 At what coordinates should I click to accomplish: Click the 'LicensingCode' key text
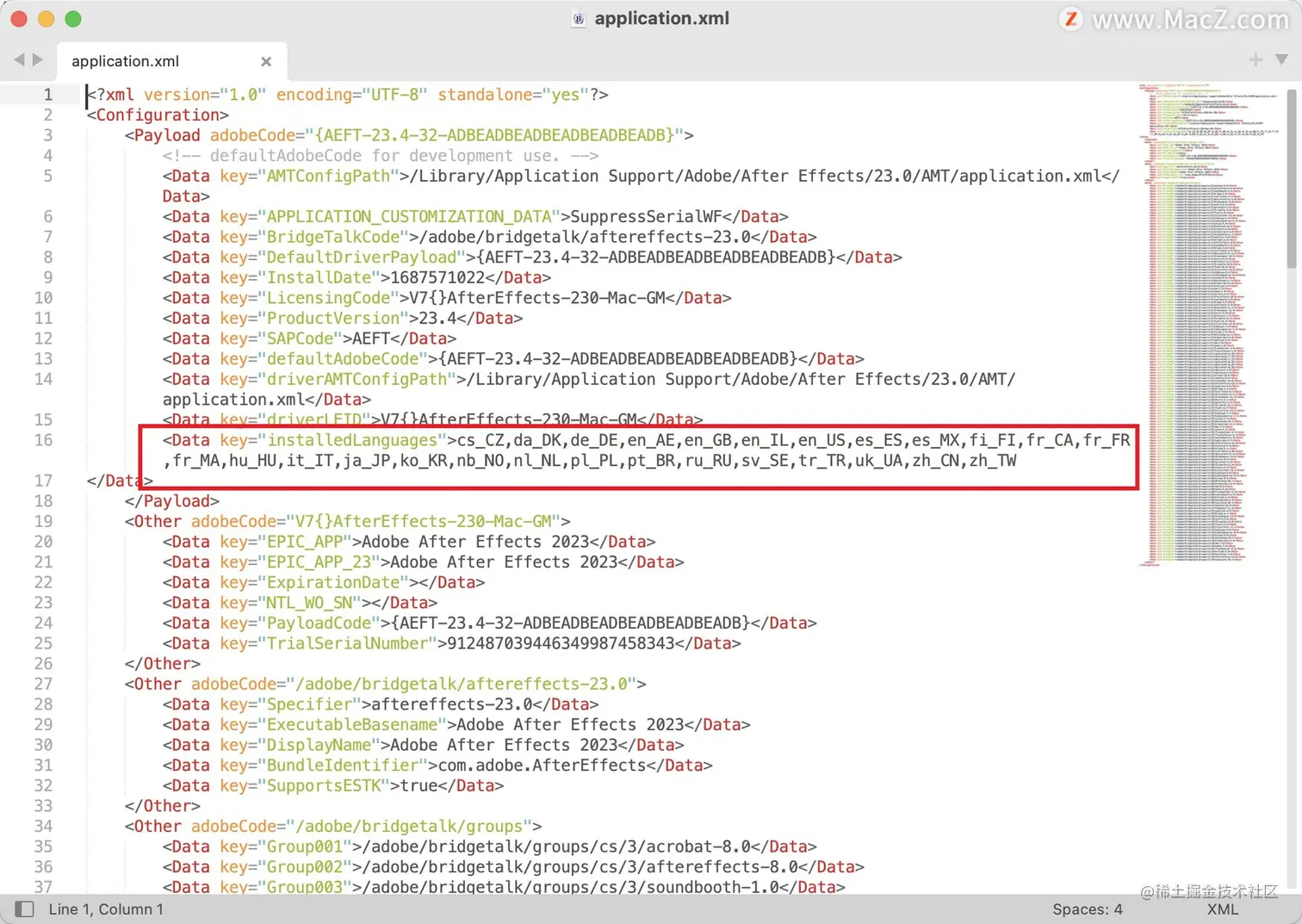(x=328, y=298)
